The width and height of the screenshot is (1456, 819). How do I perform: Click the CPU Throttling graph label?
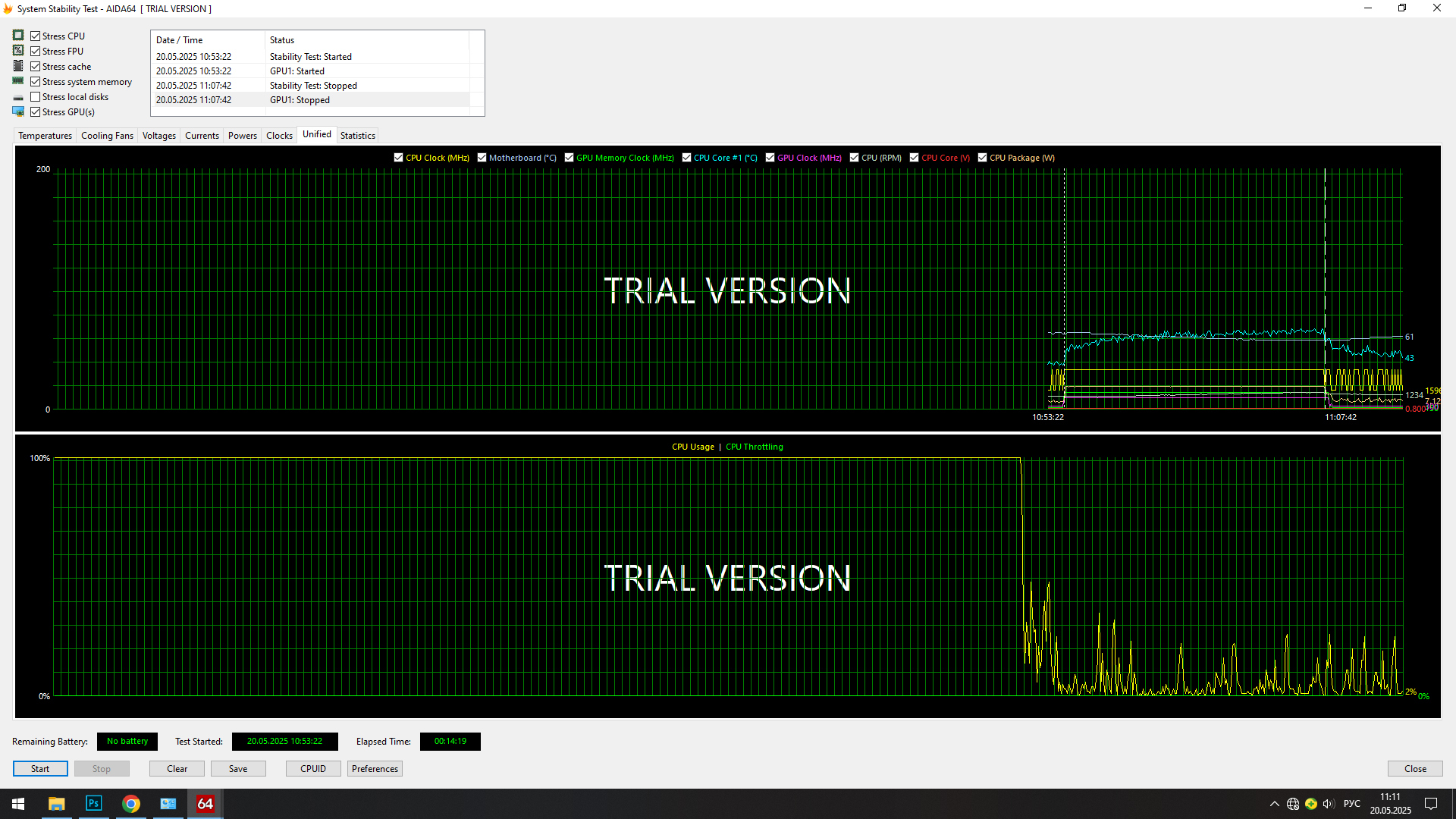[754, 447]
